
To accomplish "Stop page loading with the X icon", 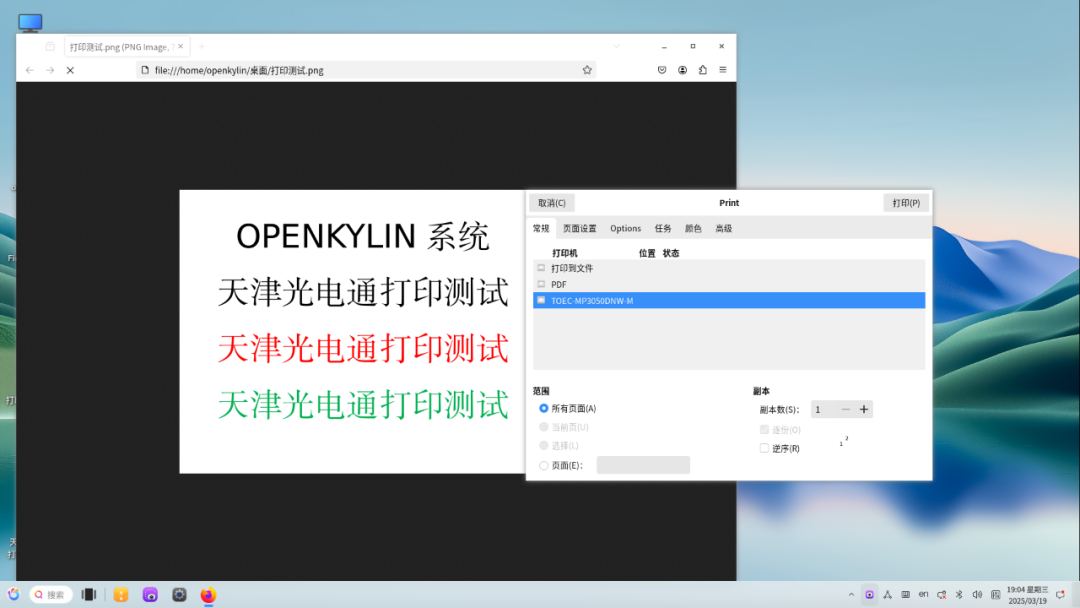I will [x=69, y=70].
